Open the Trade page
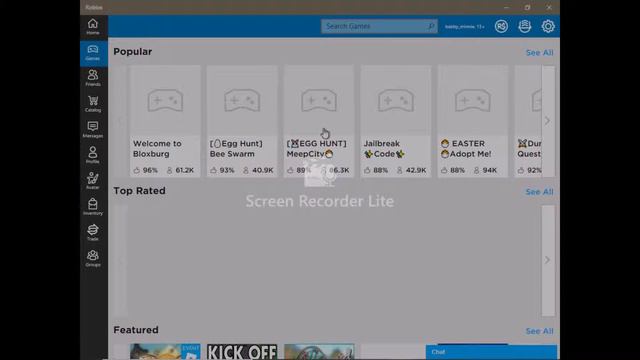This screenshot has height=360, width=640. (93, 232)
